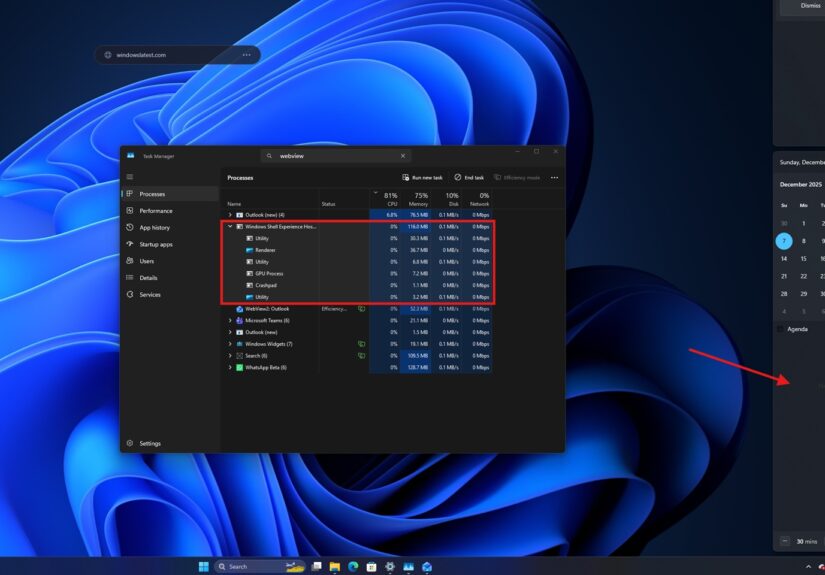Open Outlook from the taskbar
The width and height of the screenshot is (825, 575).
coord(427,567)
